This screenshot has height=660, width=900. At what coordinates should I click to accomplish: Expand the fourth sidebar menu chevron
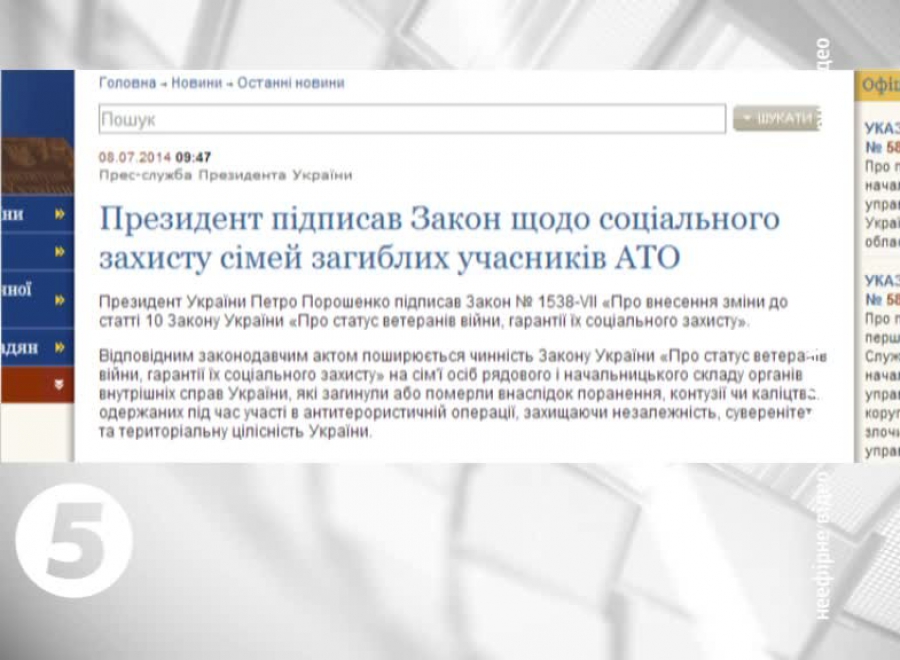coord(61,347)
